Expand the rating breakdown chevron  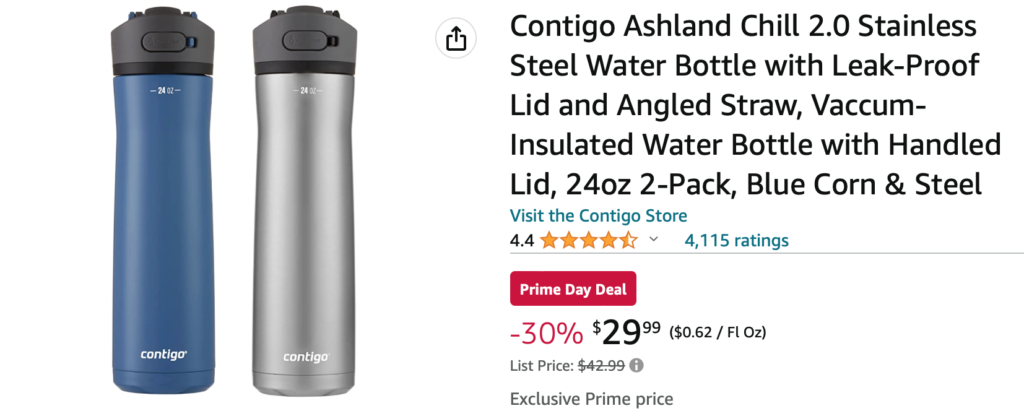(654, 240)
